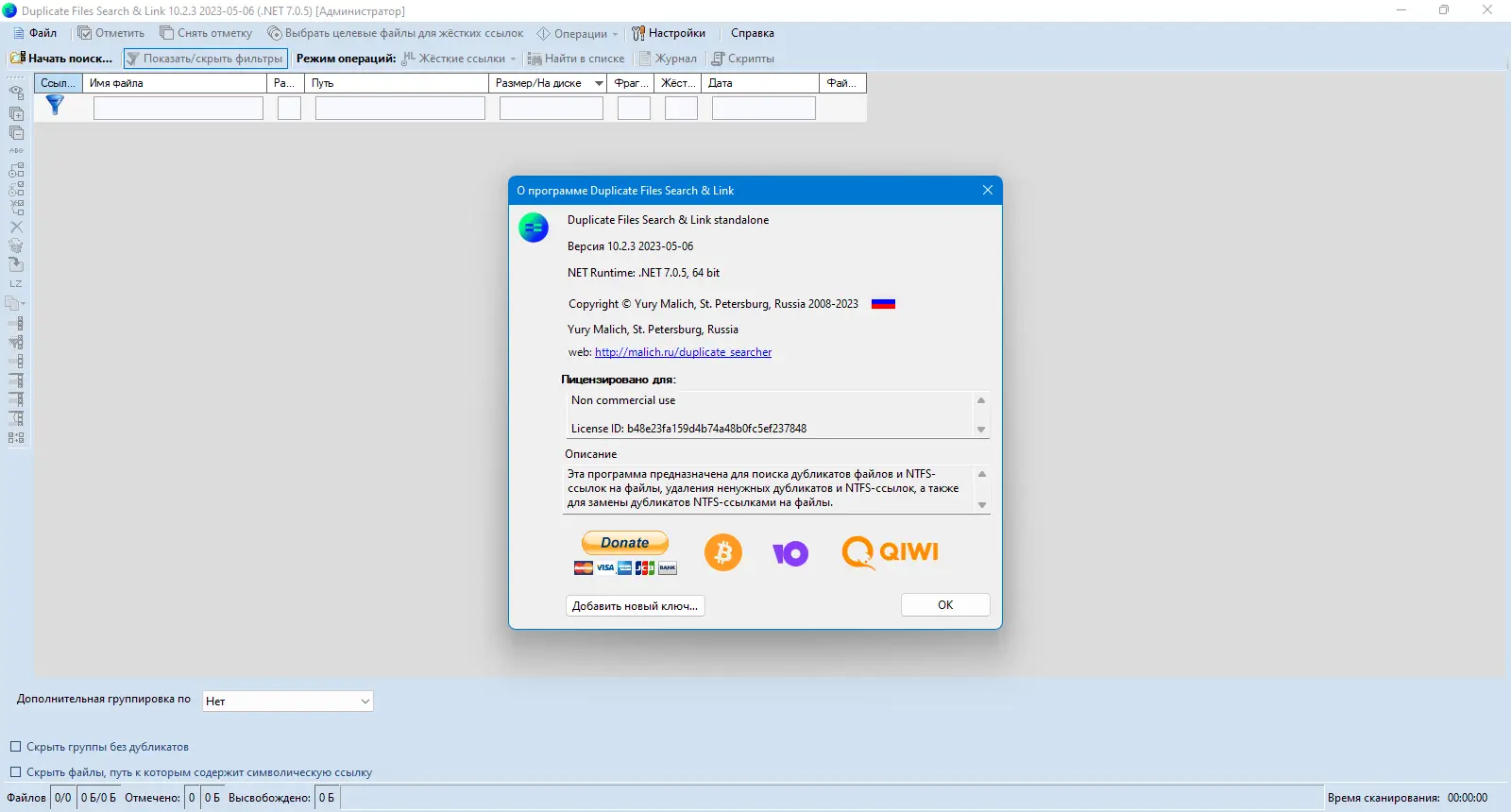The image size is (1511, 812).
Task: Enable Скрыть группы без дубликатов checkbox
Action: pos(15,747)
